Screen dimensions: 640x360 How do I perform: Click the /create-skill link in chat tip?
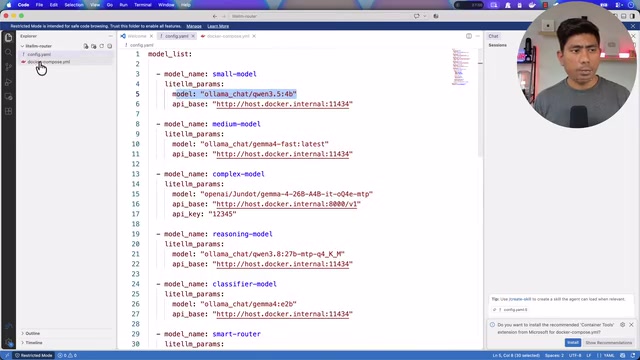coord(520,299)
